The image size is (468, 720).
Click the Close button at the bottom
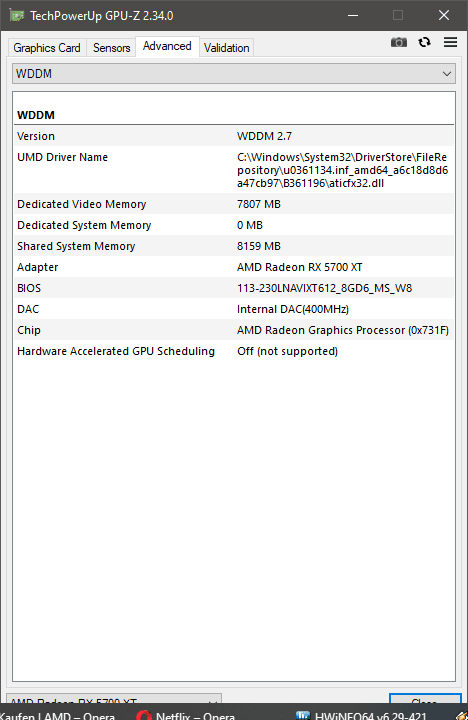pyautogui.click(x=425, y=699)
